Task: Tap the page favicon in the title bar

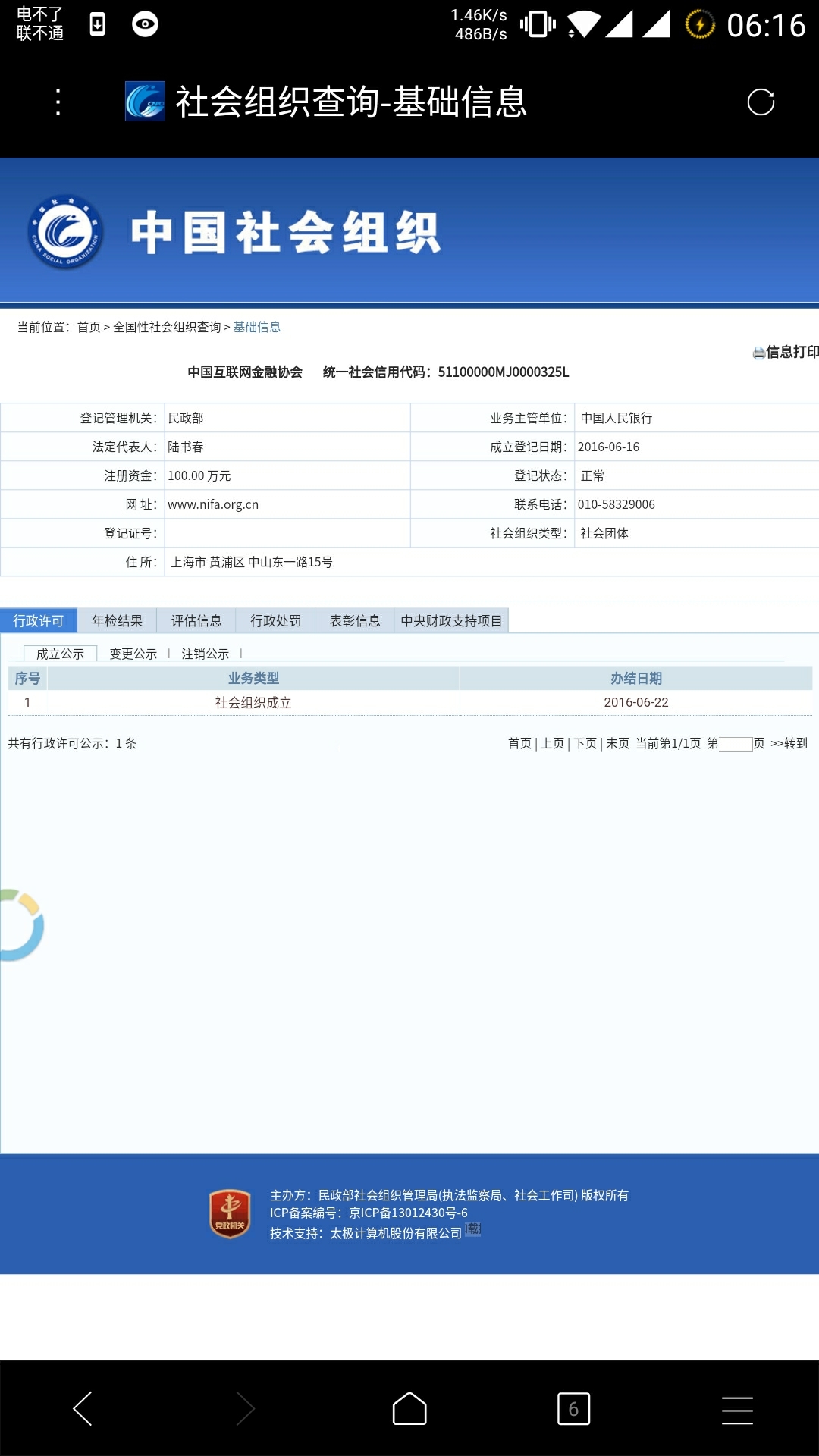Action: pos(145,101)
